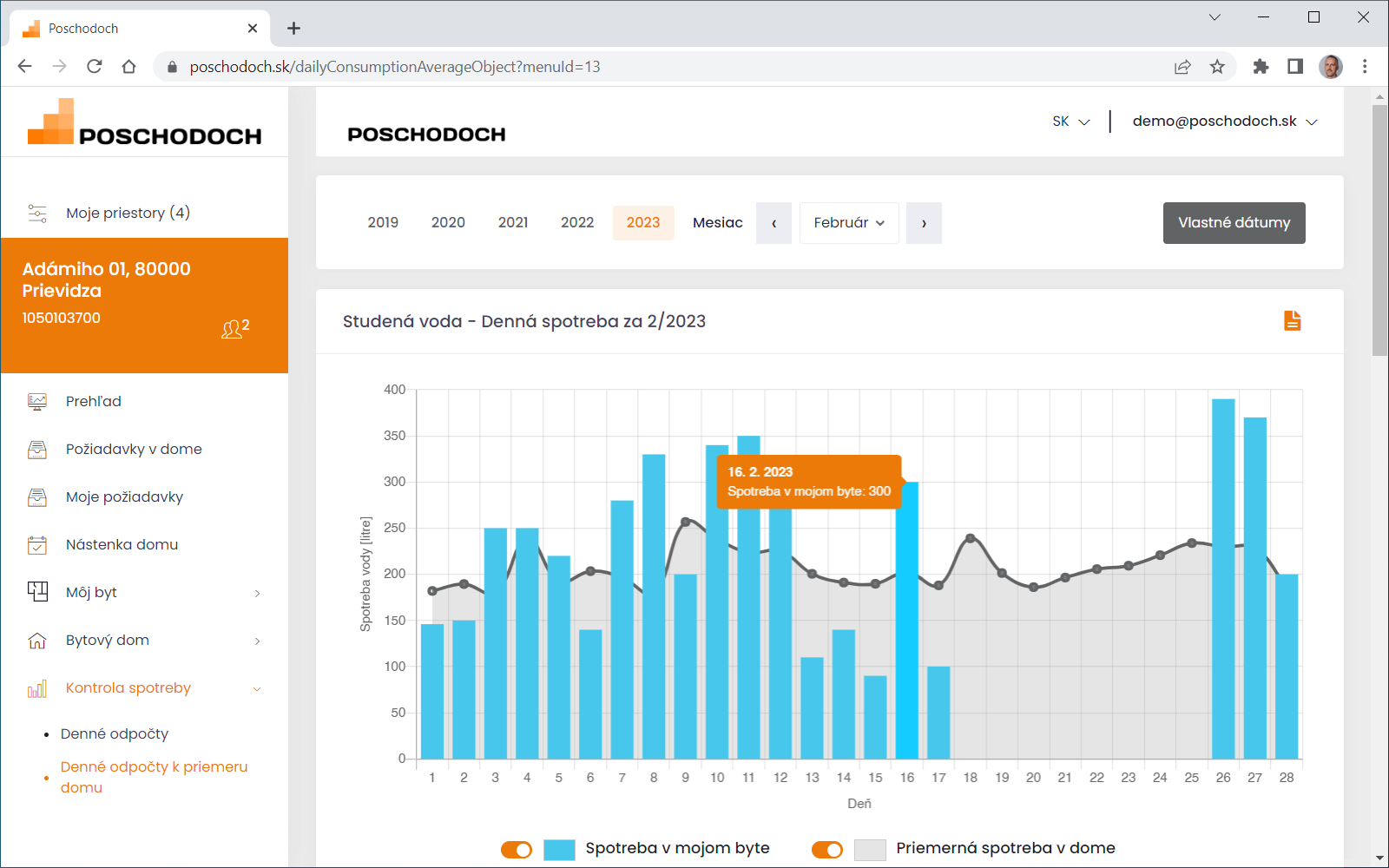Screen dimensions: 1389x868
Task: Click the day 27 consumption bar
Action: pyautogui.click(x=1255, y=589)
